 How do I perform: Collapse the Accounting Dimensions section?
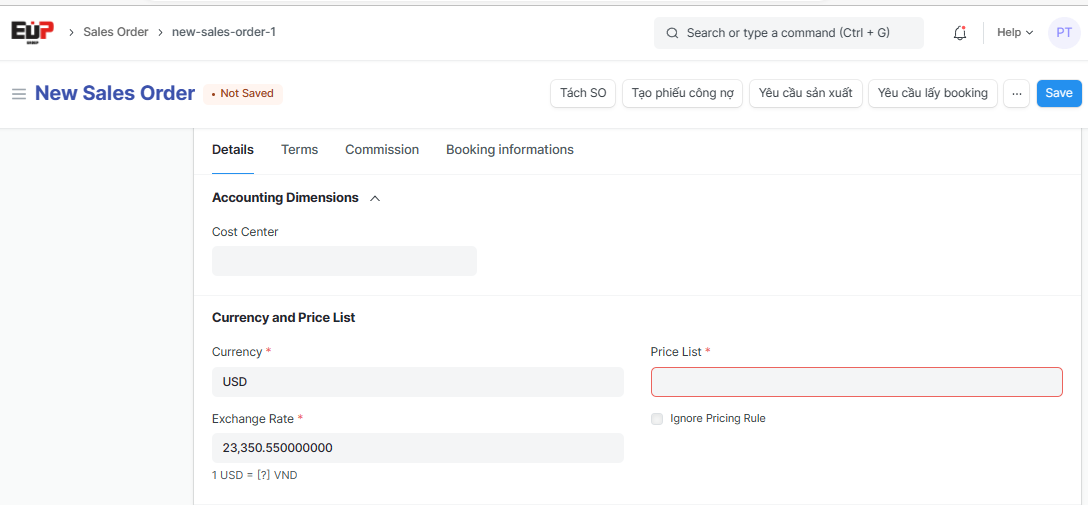[375, 198]
